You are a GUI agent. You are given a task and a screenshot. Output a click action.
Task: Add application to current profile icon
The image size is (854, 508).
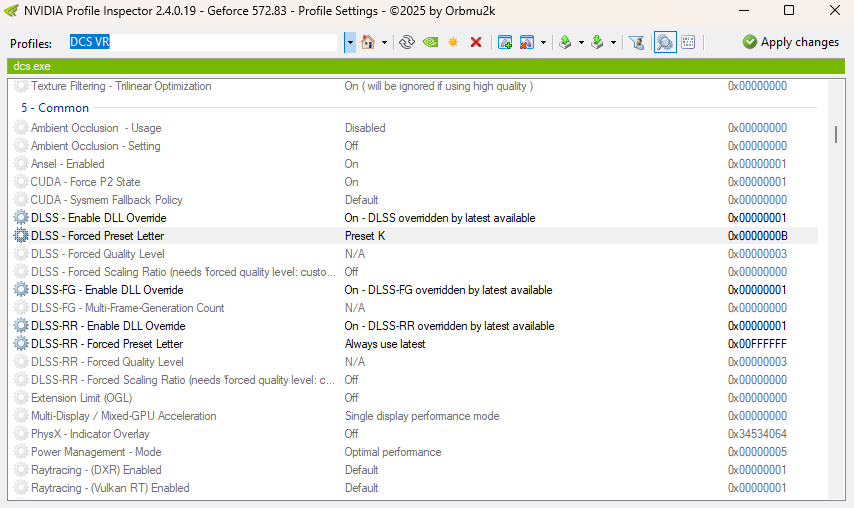[x=505, y=42]
